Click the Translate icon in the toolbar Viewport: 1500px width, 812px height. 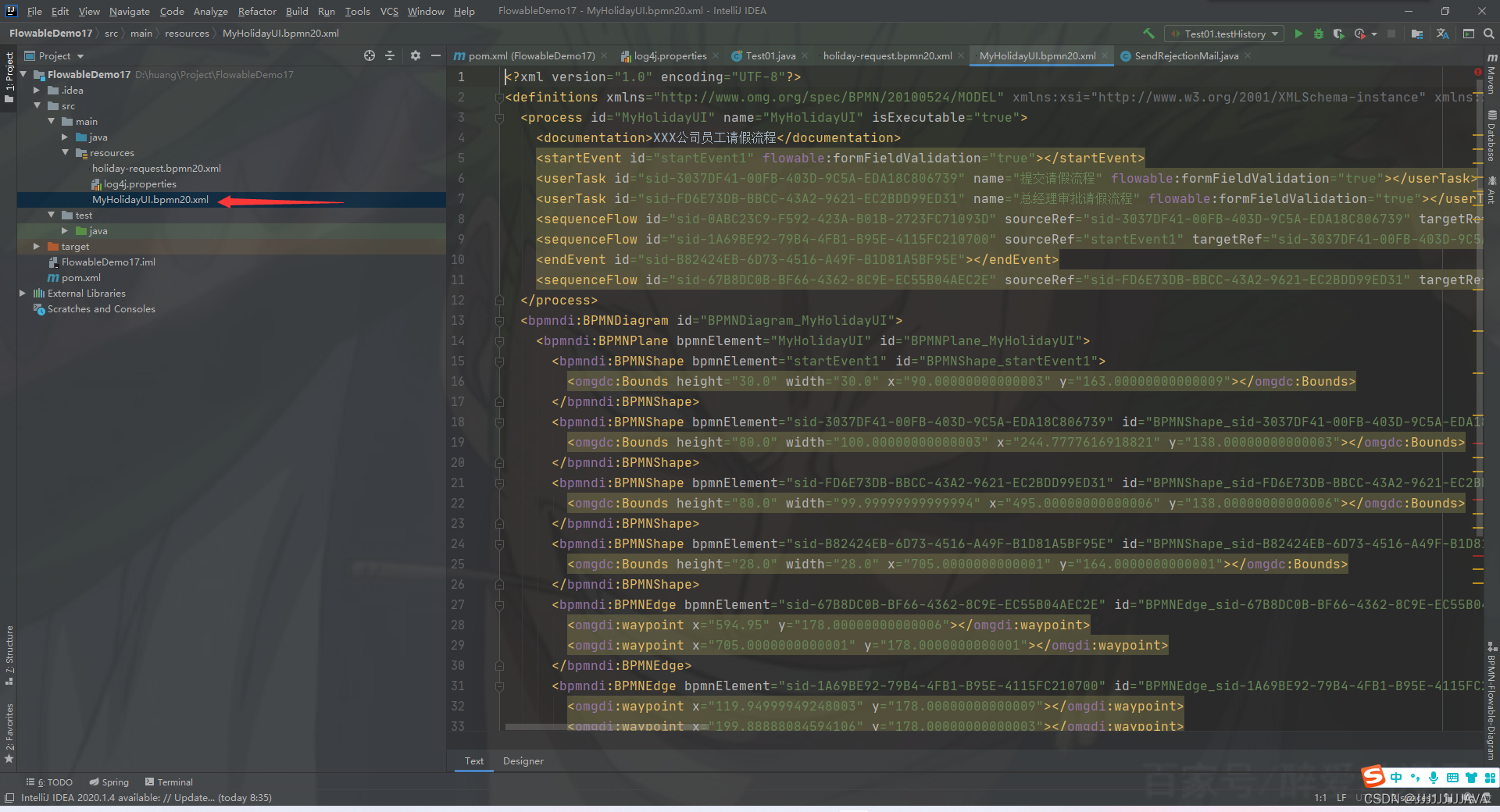point(1443,34)
